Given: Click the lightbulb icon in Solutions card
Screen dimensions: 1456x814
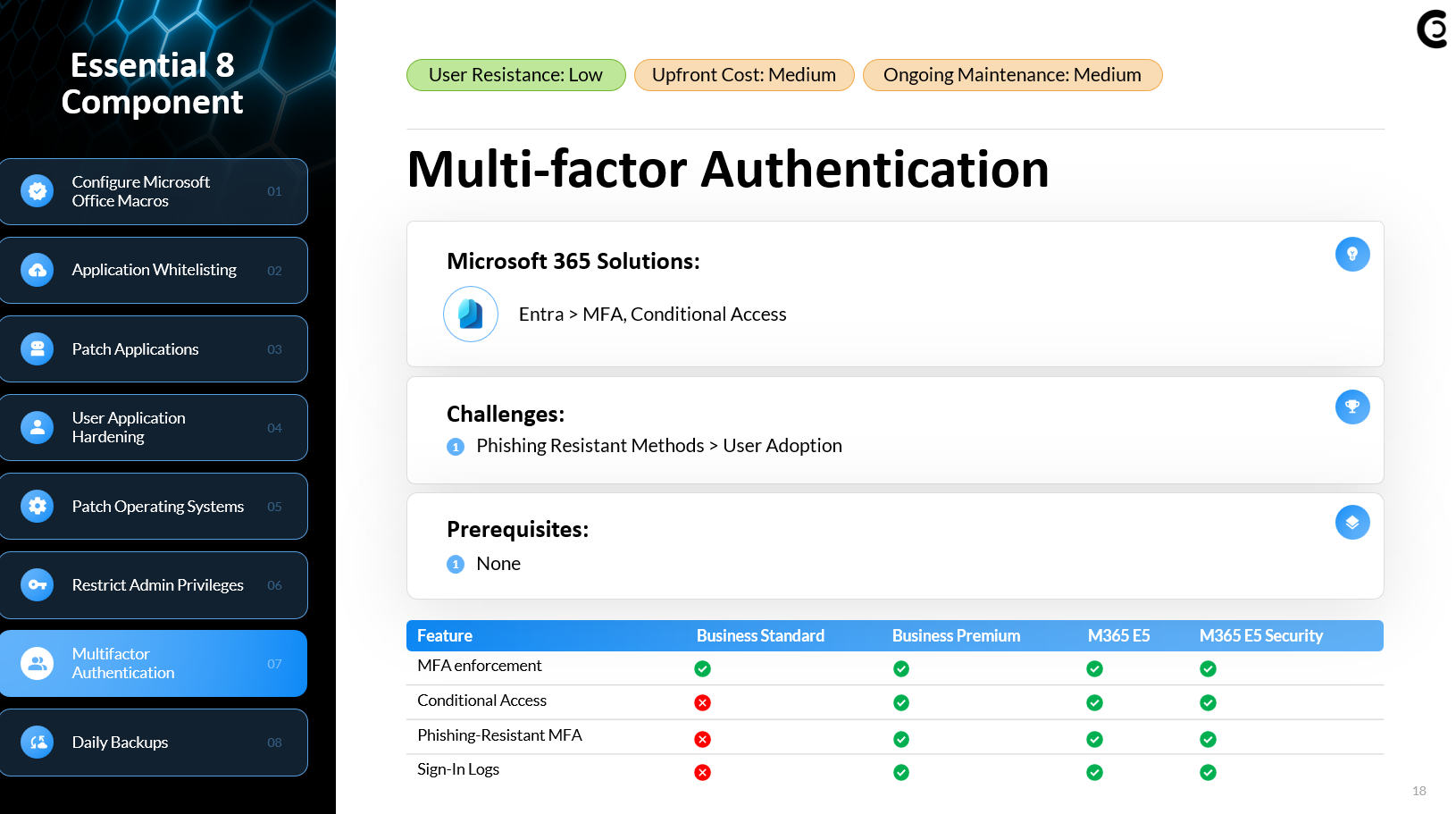Looking at the screenshot, I should [x=1351, y=255].
